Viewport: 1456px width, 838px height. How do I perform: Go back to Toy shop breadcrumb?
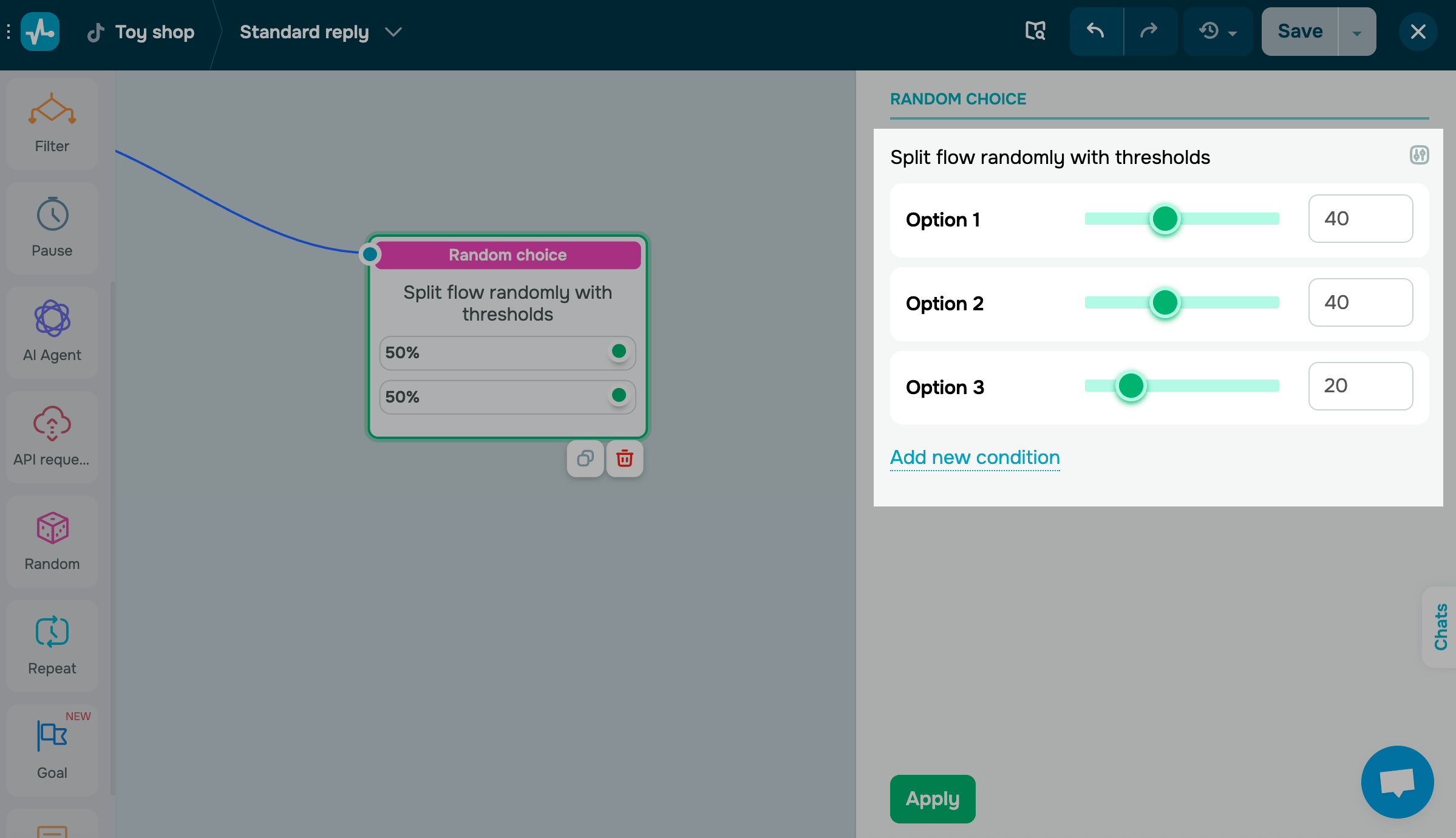tap(155, 32)
